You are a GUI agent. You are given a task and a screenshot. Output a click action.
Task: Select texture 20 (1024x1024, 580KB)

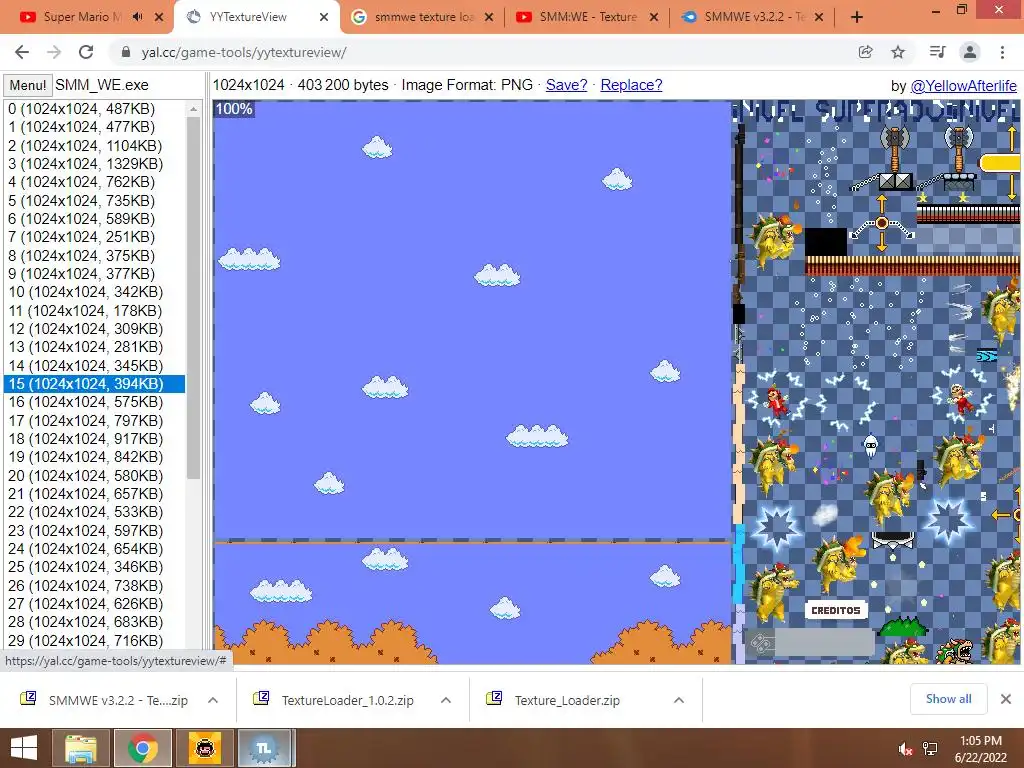[x=95, y=475]
